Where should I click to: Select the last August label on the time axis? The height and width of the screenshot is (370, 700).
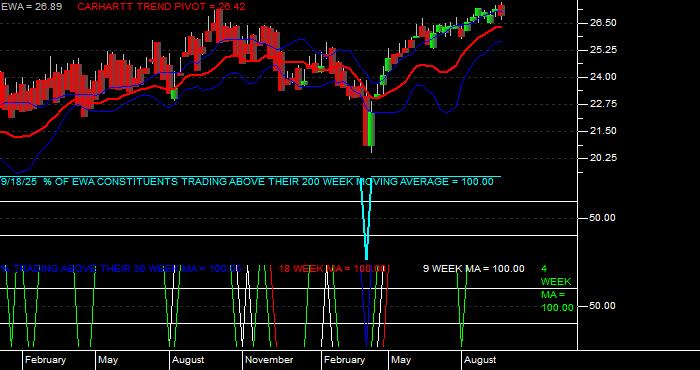[480, 360]
